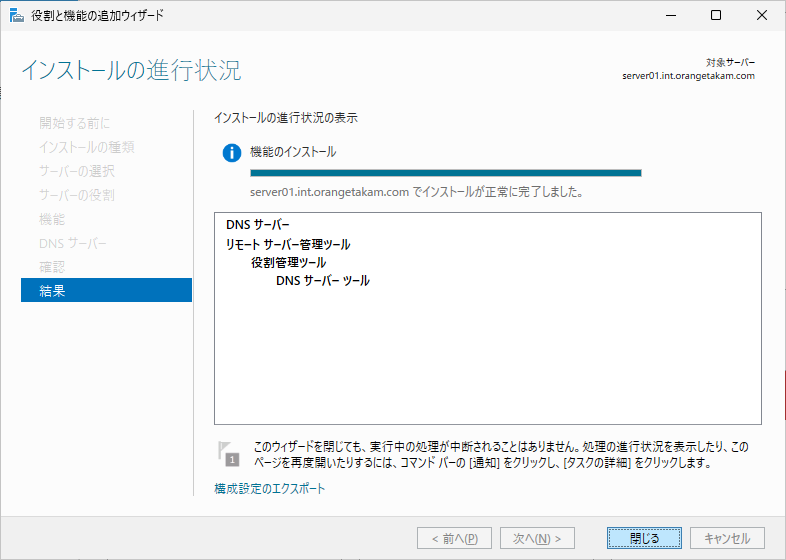The image size is (786, 560).
Task: Click the disabled 前へ(P) button
Action: click(454, 538)
